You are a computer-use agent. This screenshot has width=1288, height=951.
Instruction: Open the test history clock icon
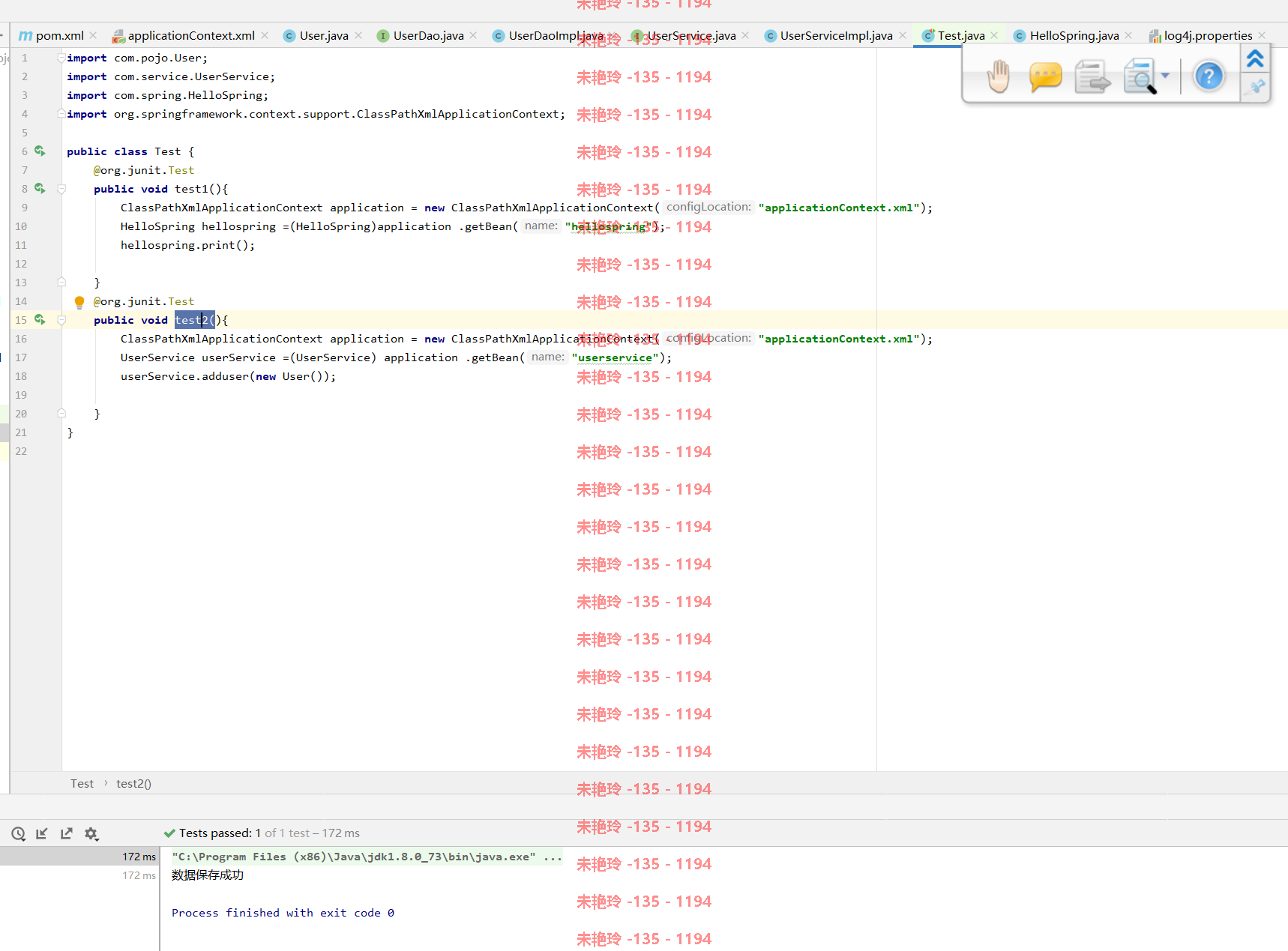pyautogui.click(x=19, y=833)
